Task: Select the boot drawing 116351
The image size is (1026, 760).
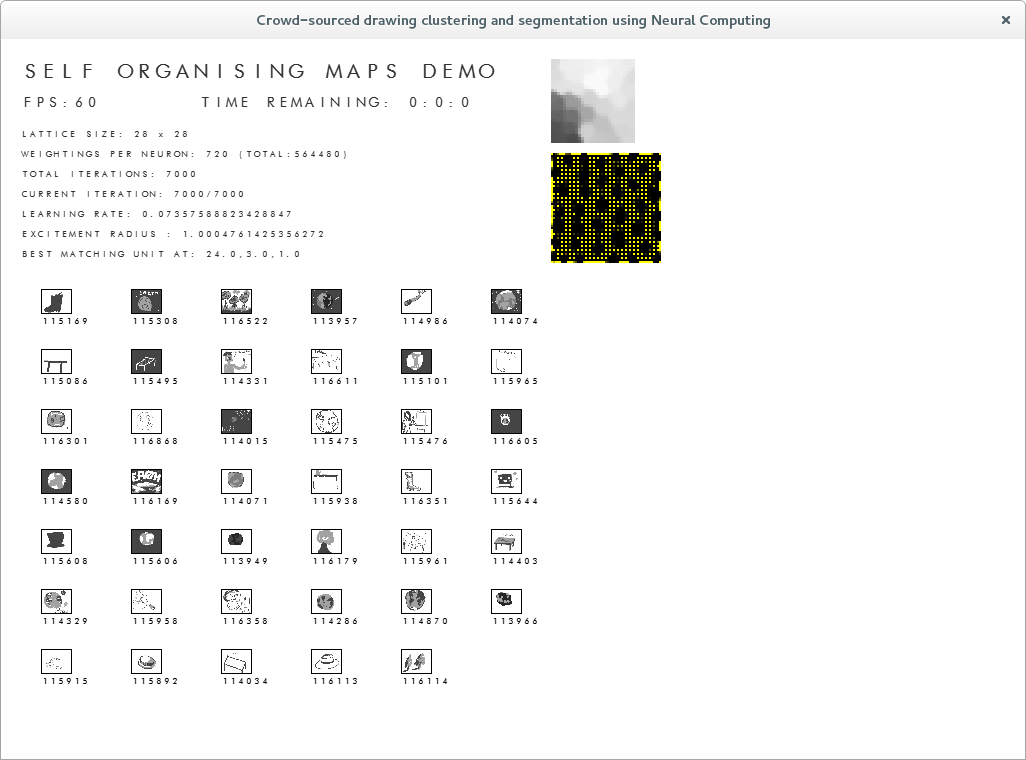Action: [x=416, y=482]
